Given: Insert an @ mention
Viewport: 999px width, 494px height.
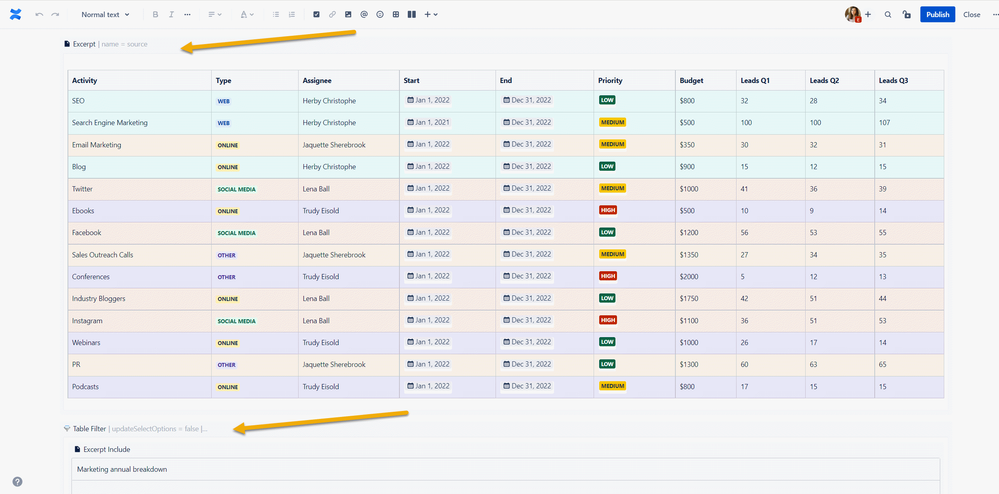Looking at the screenshot, I should tap(364, 14).
